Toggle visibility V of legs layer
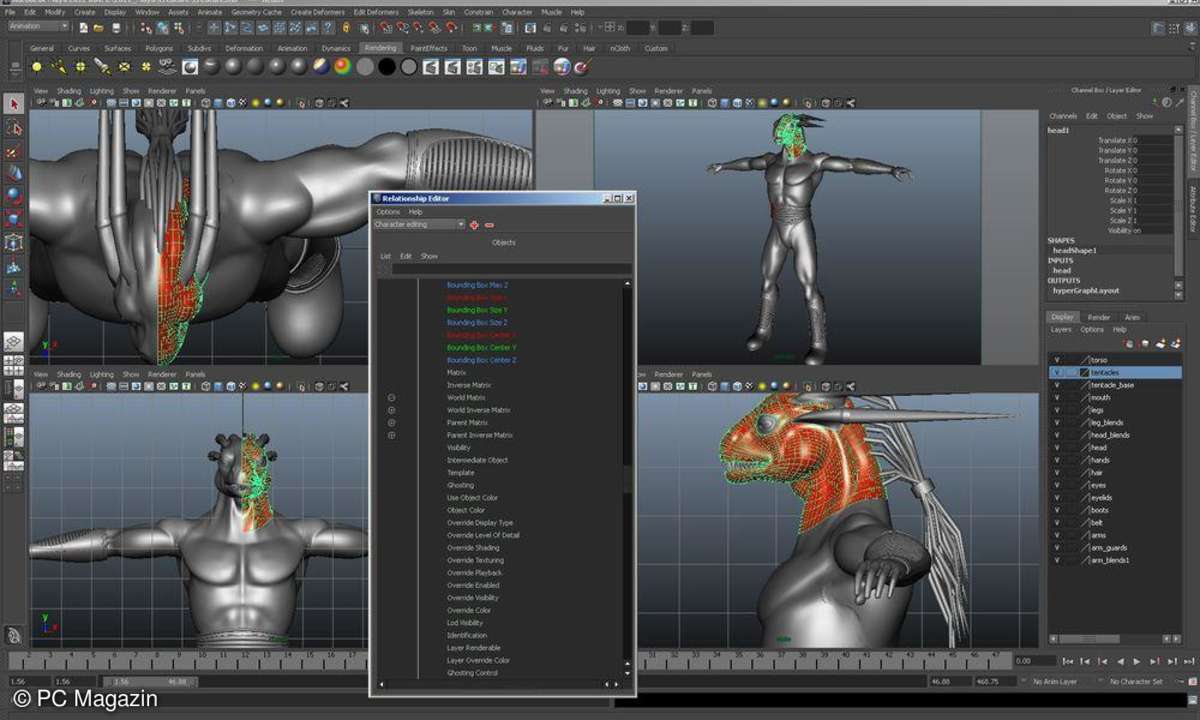This screenshot has height=720, width=1200. (1056, 410)
